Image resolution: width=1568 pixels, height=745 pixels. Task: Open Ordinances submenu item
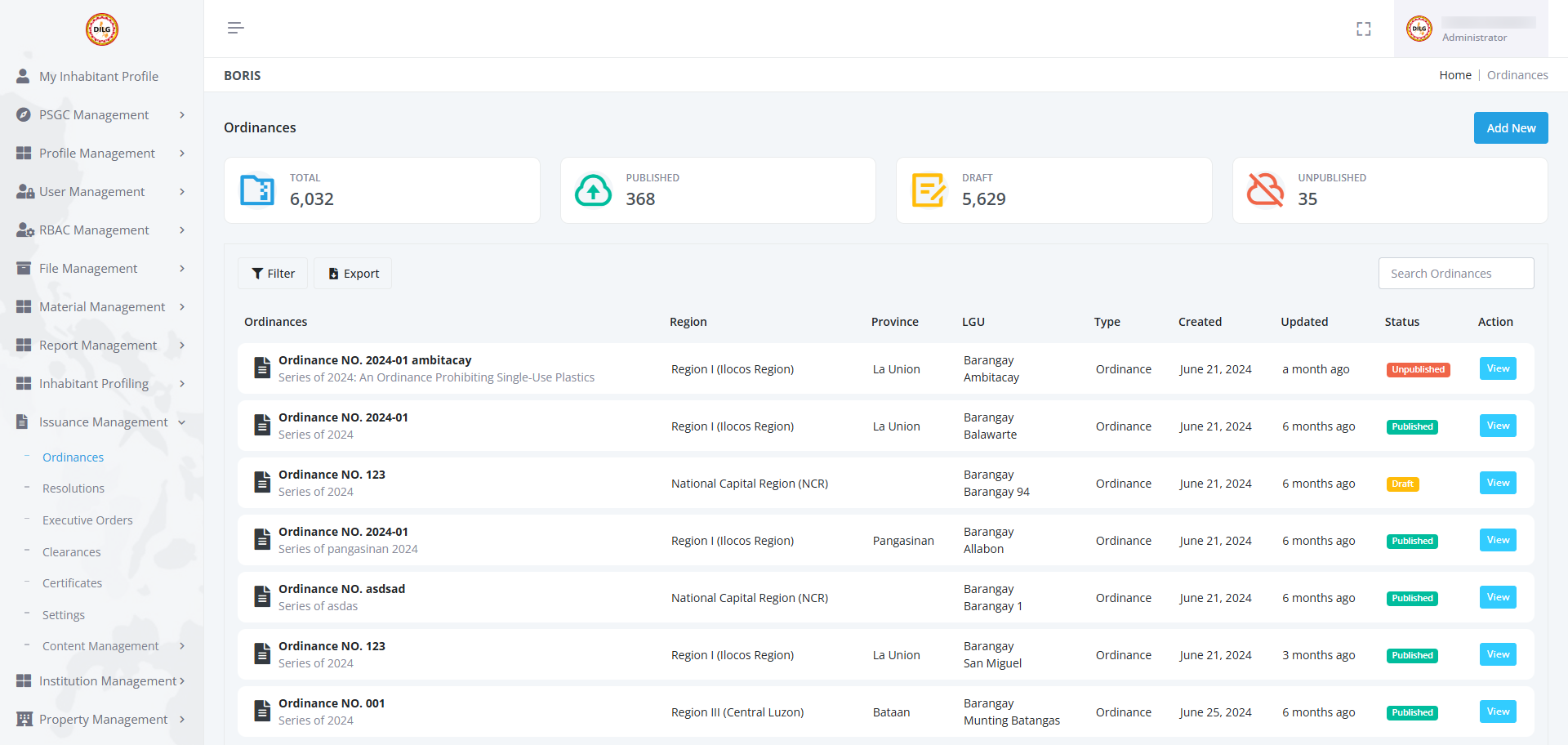point(73,457)
